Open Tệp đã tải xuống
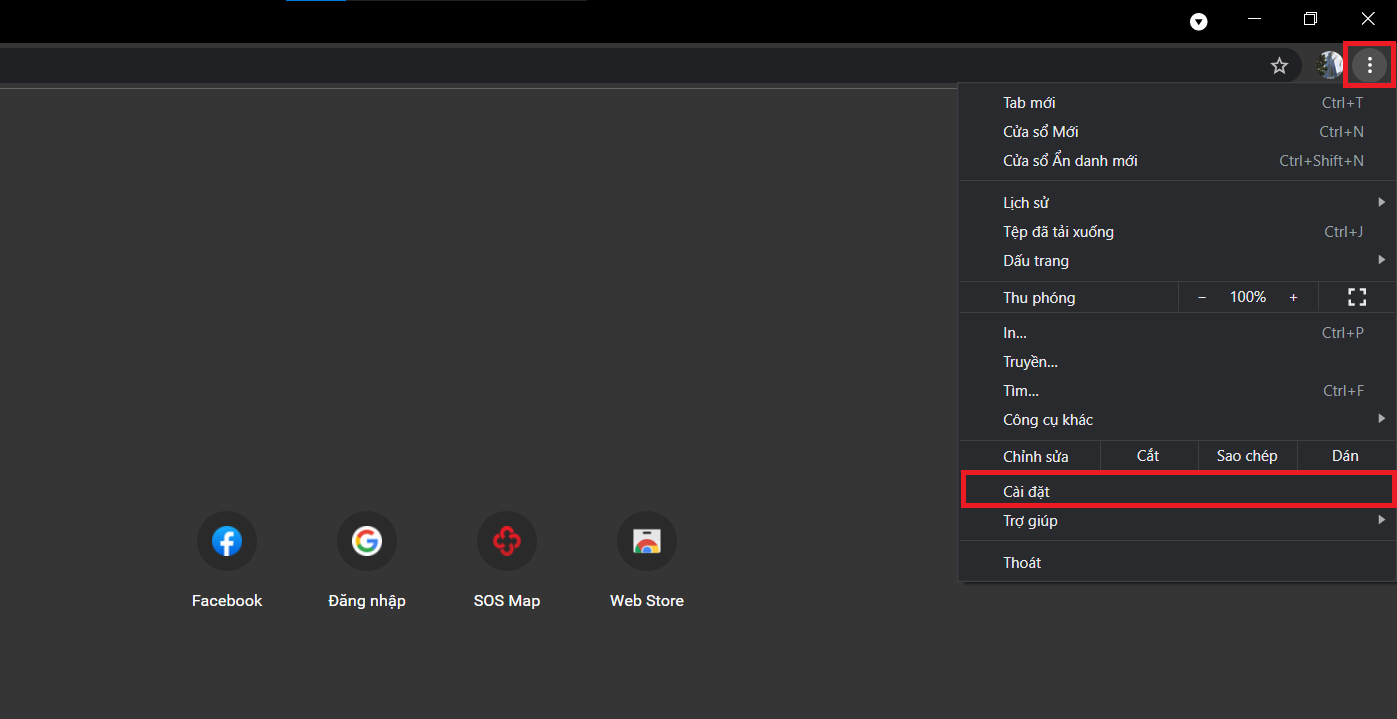 [1177, 232]
